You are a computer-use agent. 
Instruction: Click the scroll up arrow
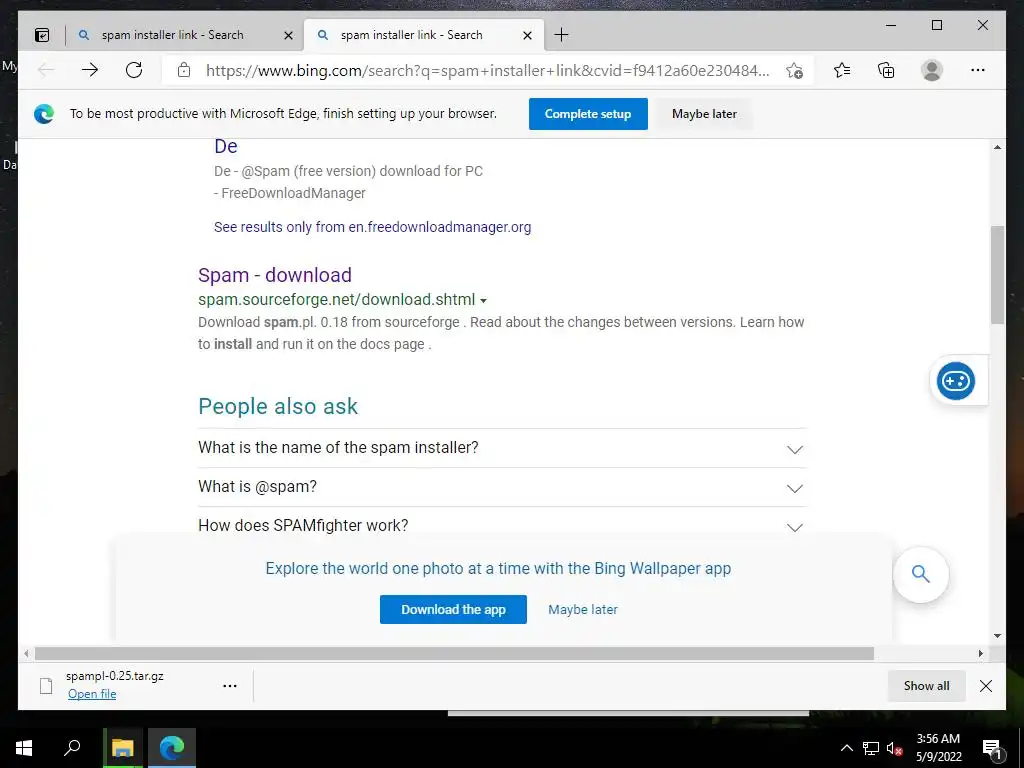point(997,148)
